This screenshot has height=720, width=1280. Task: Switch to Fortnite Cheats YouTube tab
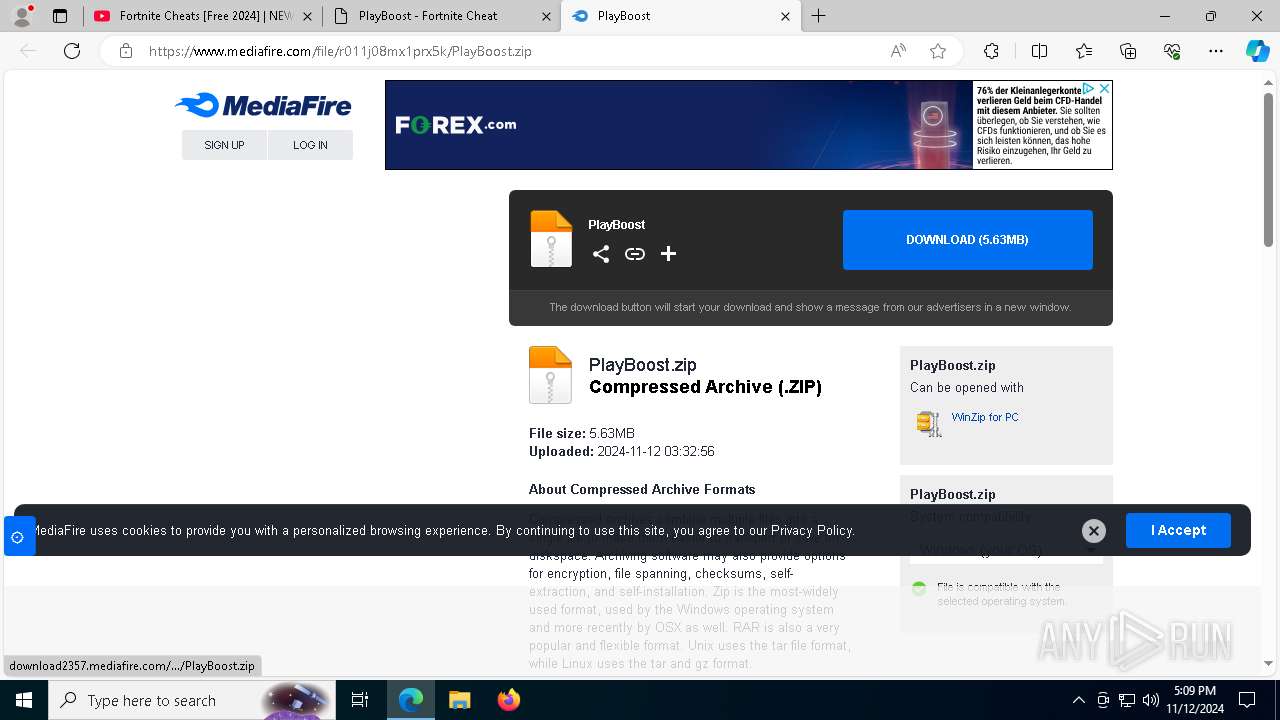203,16
